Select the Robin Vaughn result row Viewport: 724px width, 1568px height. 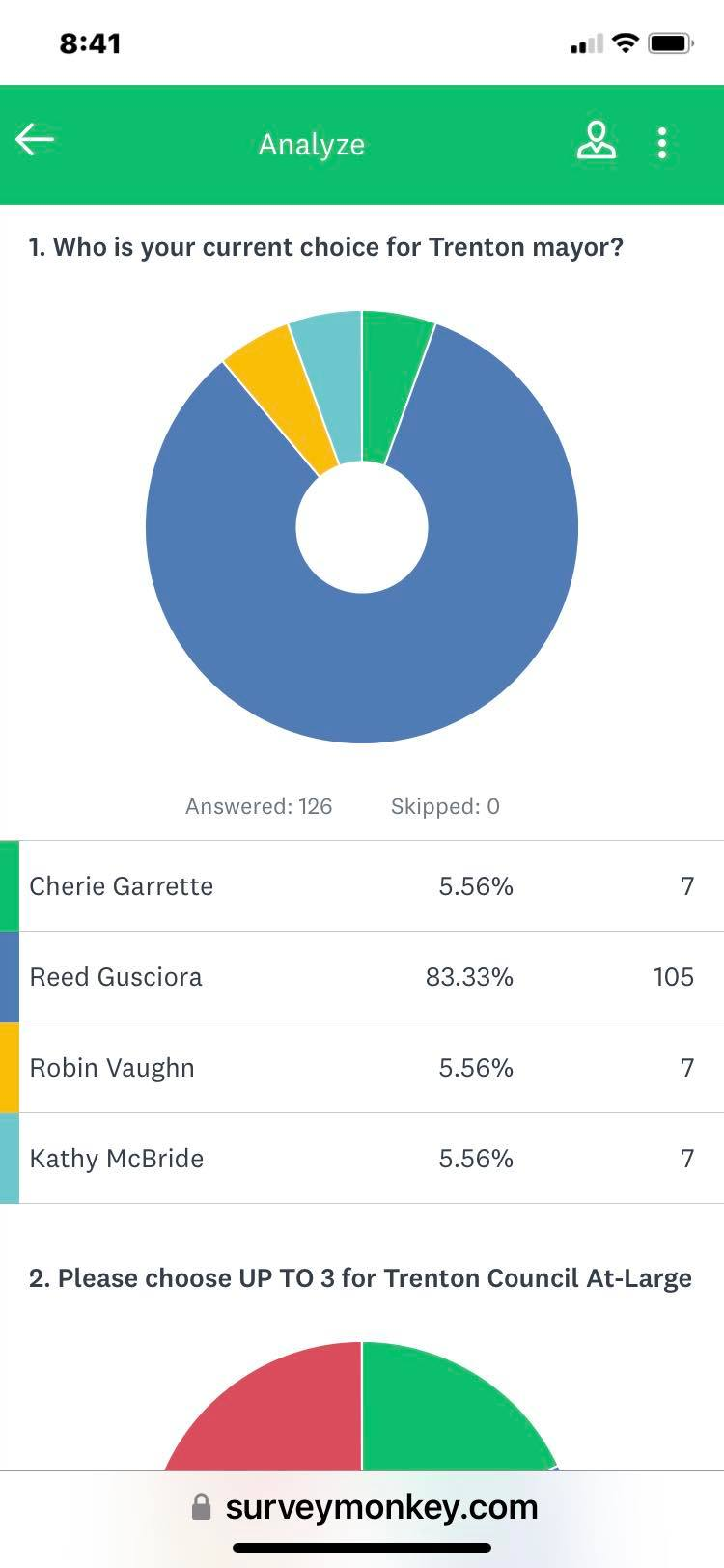point(362,1068)
